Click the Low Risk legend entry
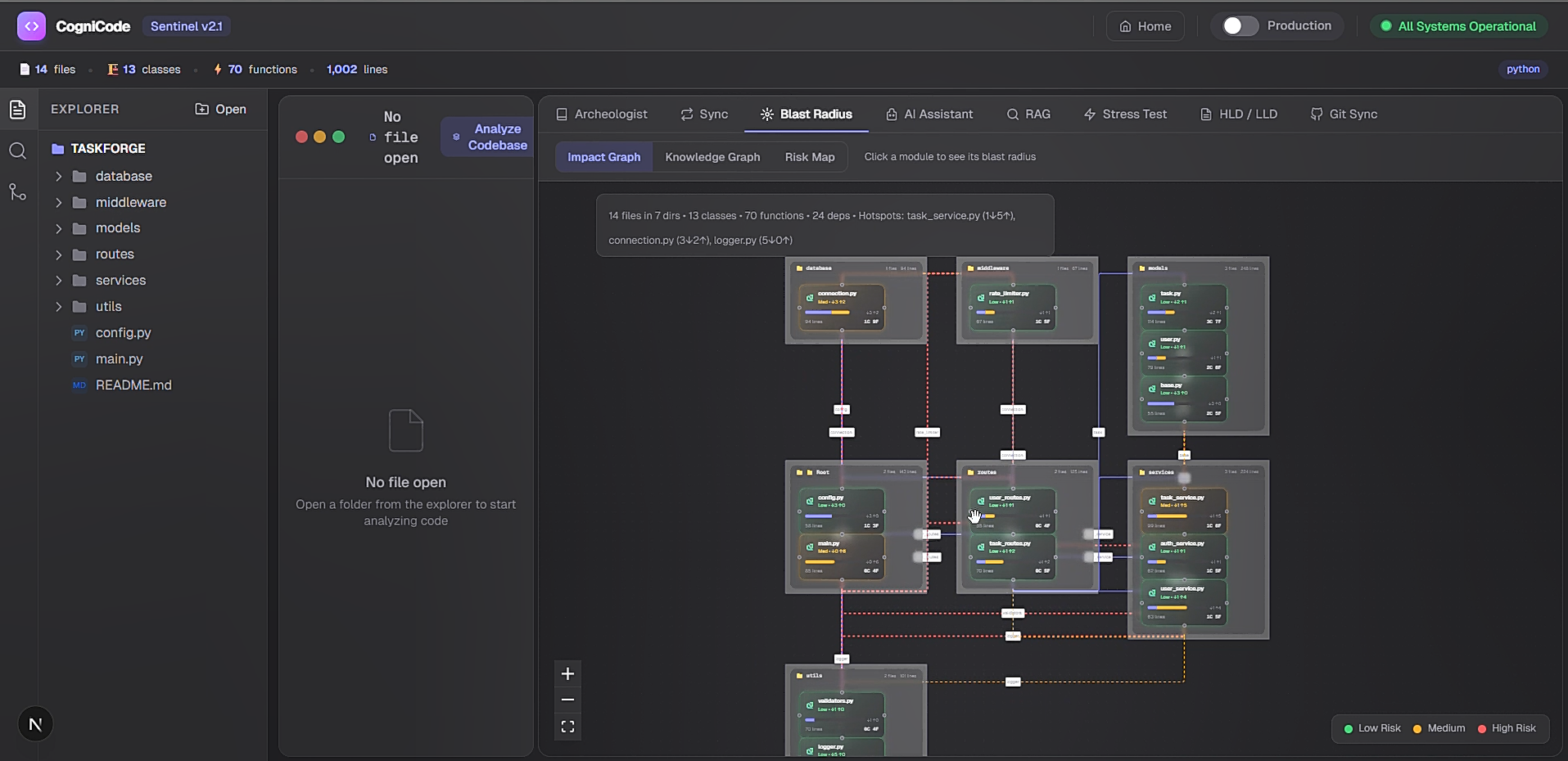 [x=1372, y=728]
